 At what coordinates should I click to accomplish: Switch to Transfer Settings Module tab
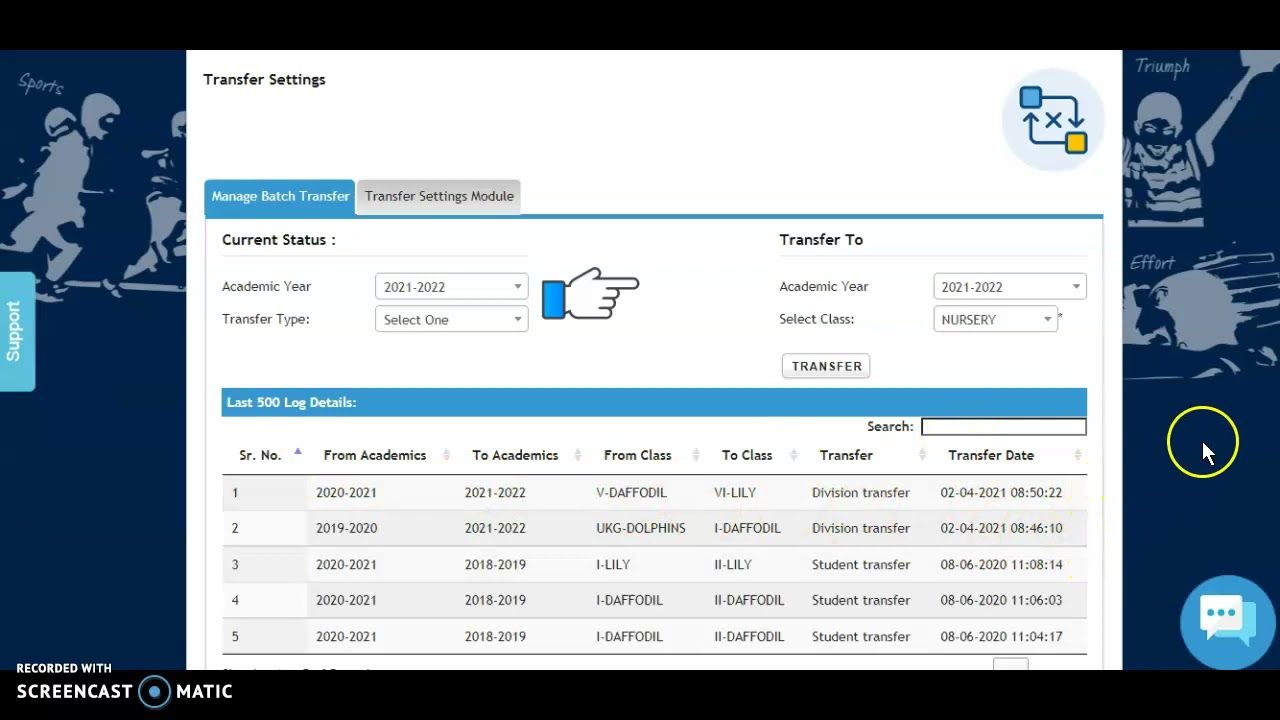439,197
